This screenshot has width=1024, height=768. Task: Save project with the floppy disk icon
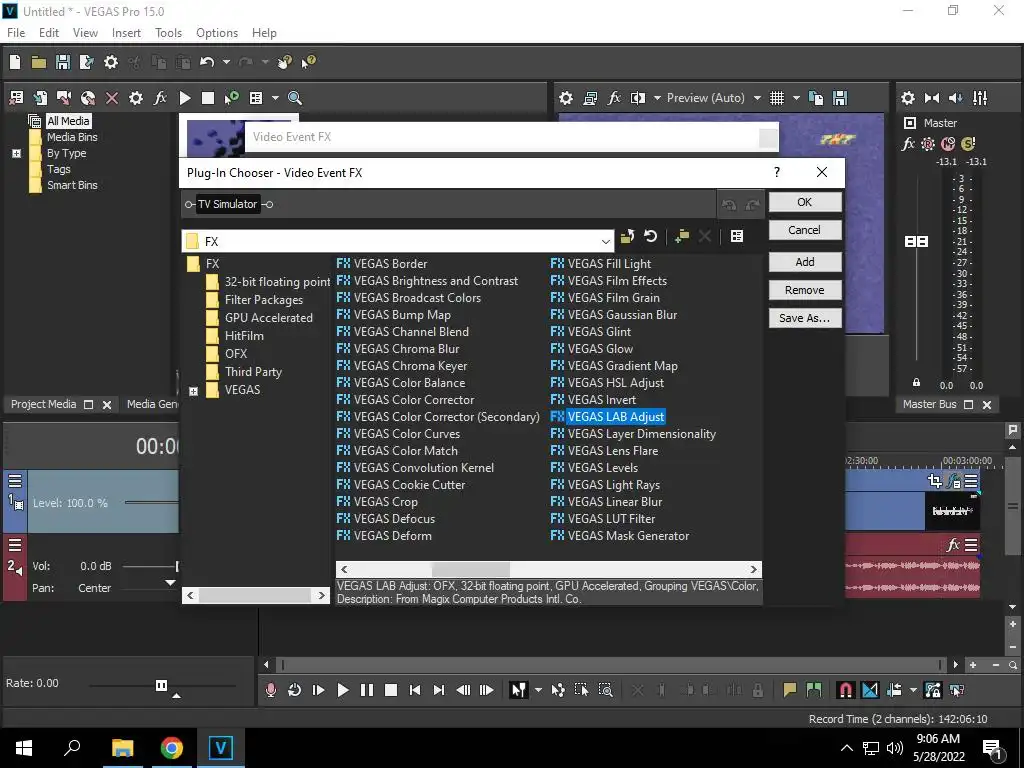pos(63,62)
